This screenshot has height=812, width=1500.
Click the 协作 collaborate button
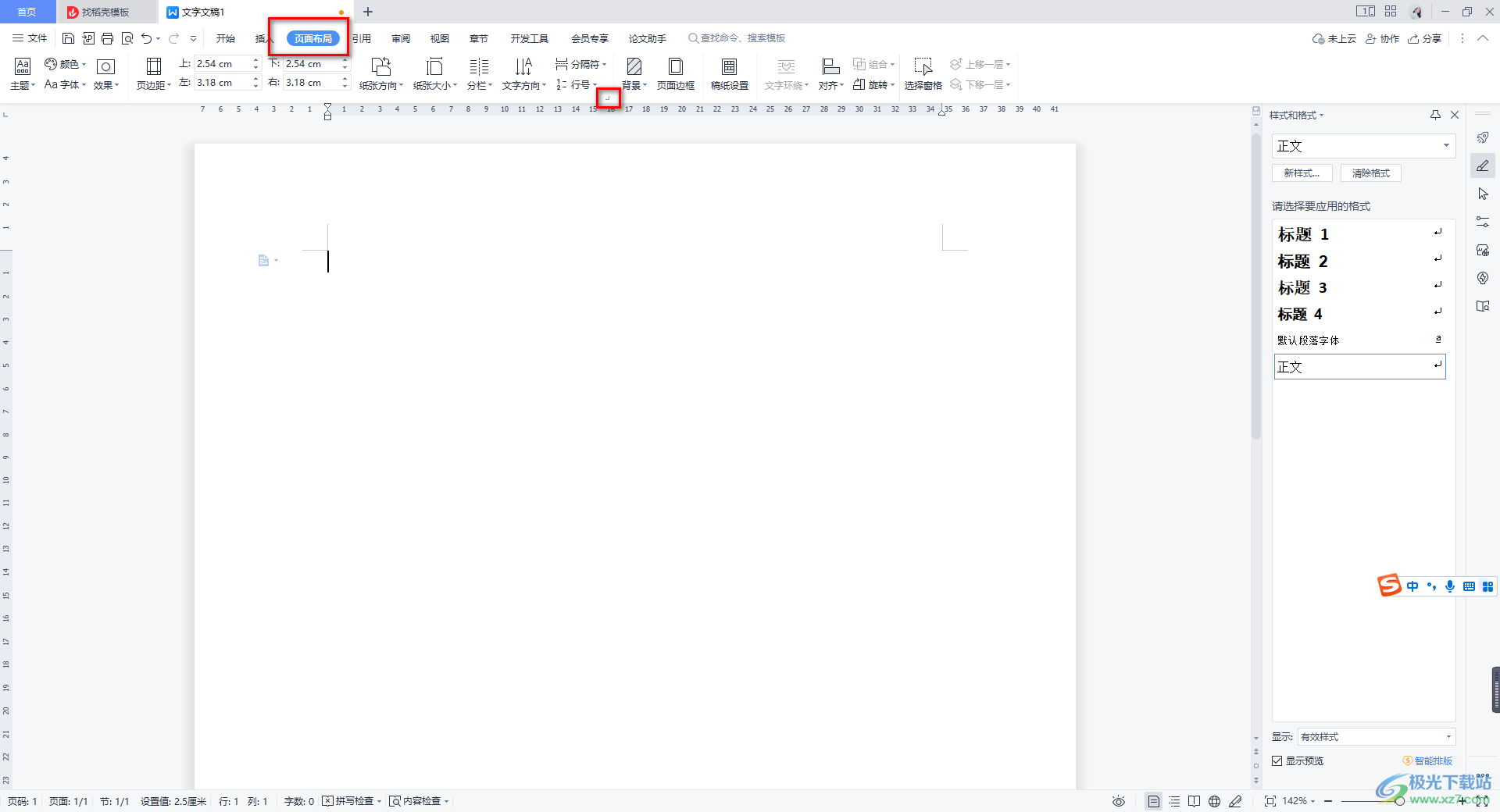[1382, 38]
